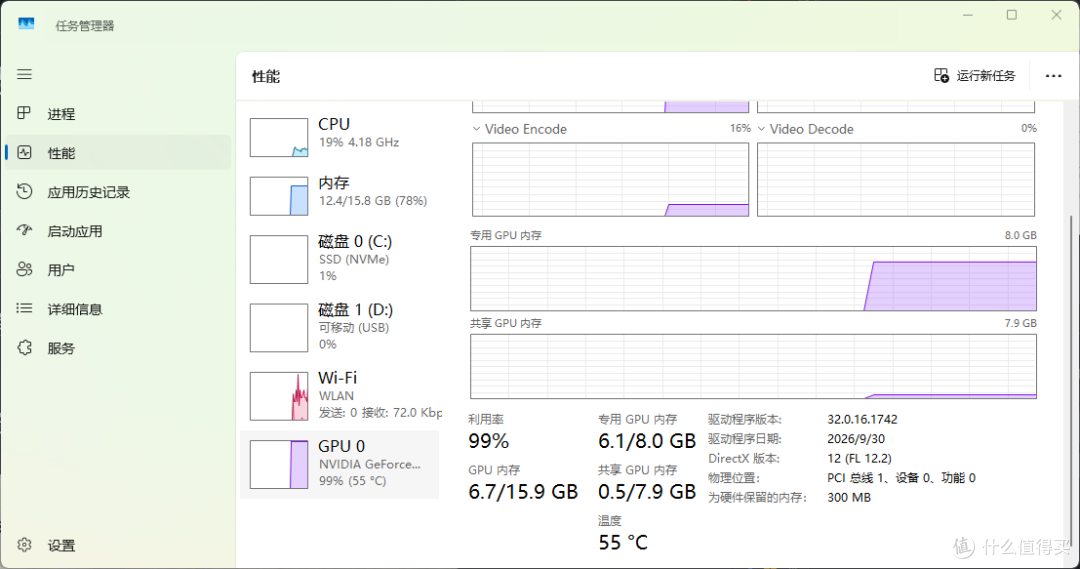
Task: Click the Video Decode graph area
Action: 895,180
